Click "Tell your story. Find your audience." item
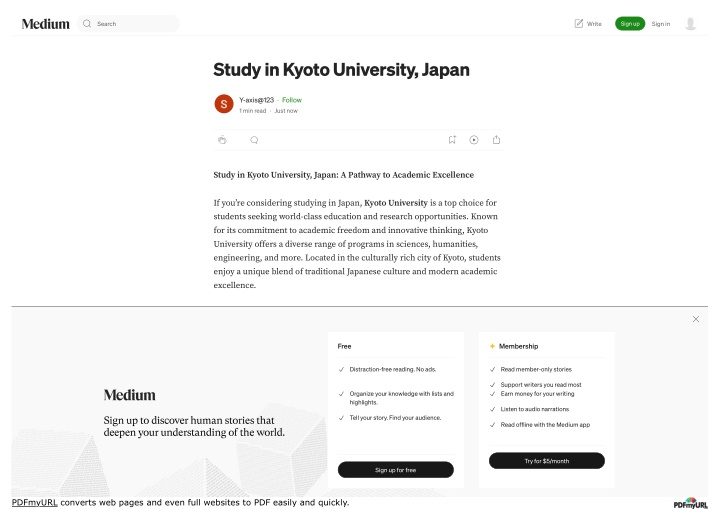The width and height of the screenshot is (720, 509). [395, 418]
